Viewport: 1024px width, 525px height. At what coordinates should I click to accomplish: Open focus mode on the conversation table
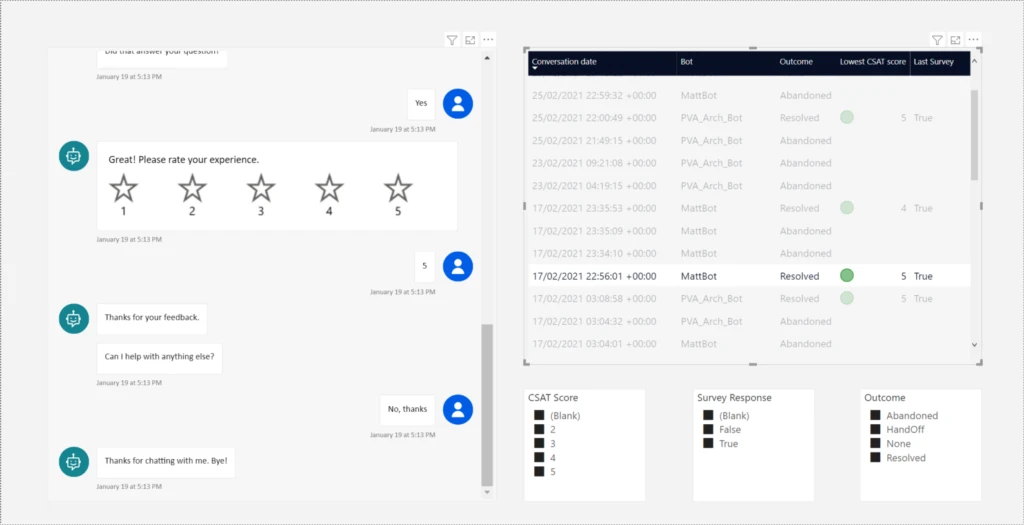coord(955,40)
